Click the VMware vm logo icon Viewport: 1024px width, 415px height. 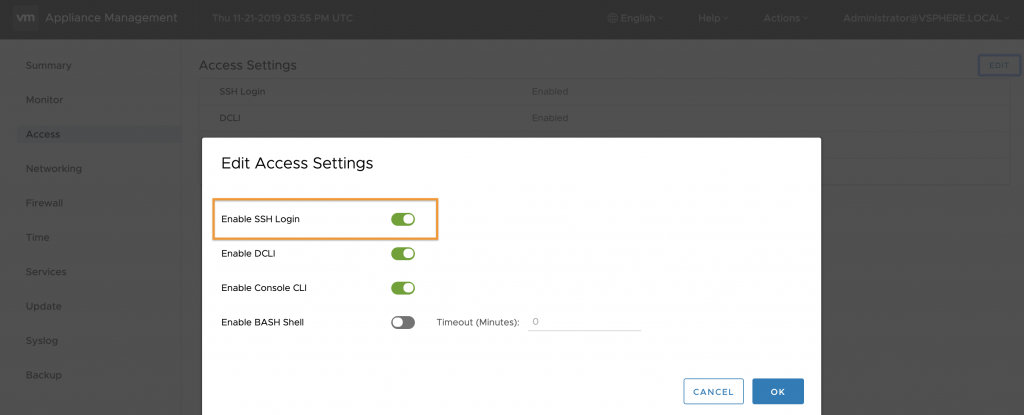pyautogui.click(x=25, y=18)
